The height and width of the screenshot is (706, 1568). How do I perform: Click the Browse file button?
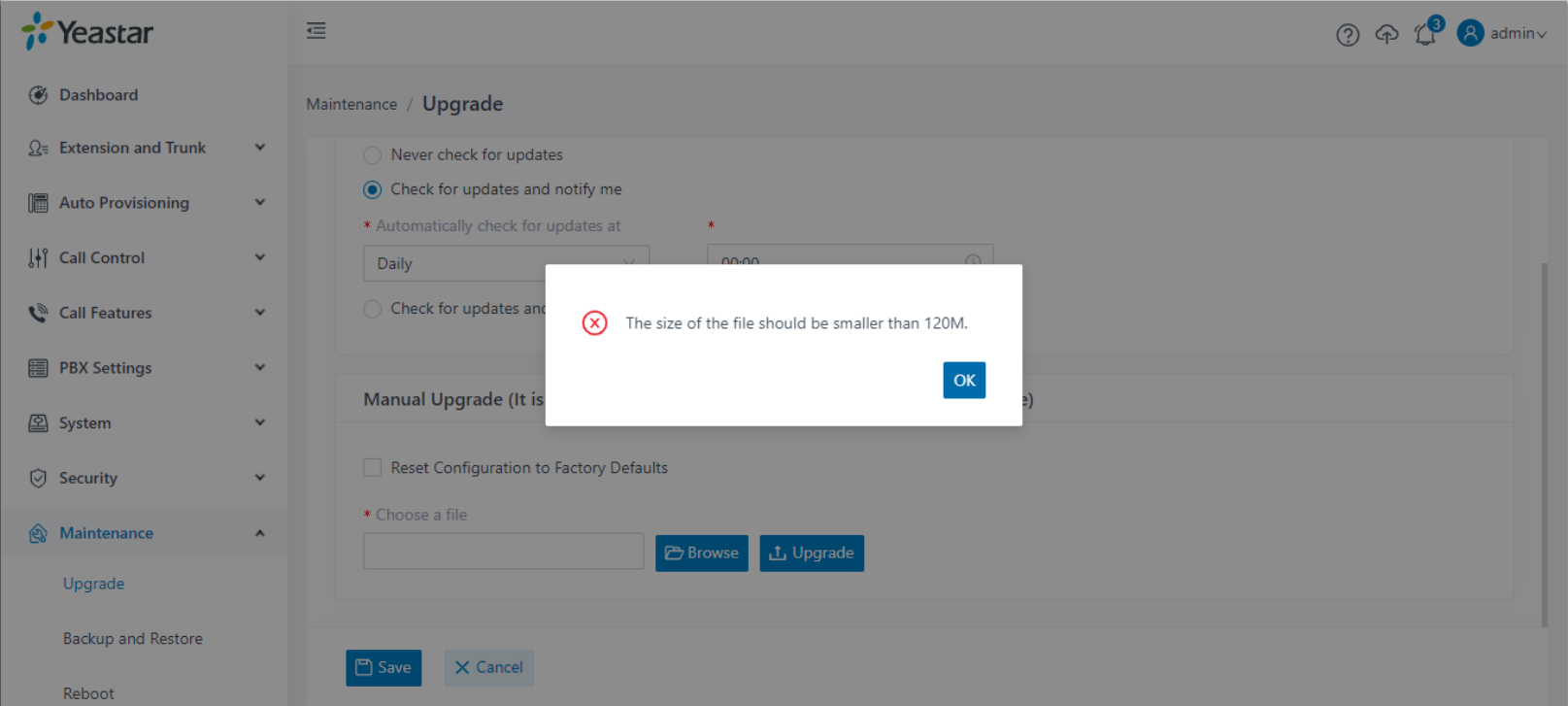coord(701,554)
